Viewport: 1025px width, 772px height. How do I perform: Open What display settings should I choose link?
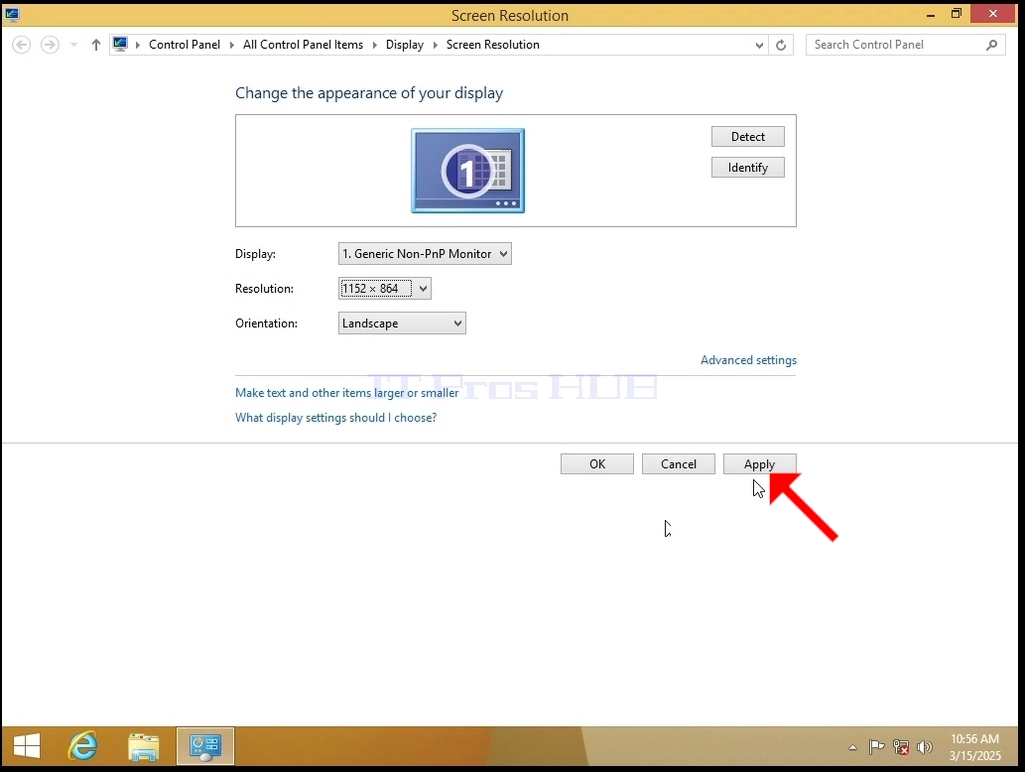click(x=336, y=418)
